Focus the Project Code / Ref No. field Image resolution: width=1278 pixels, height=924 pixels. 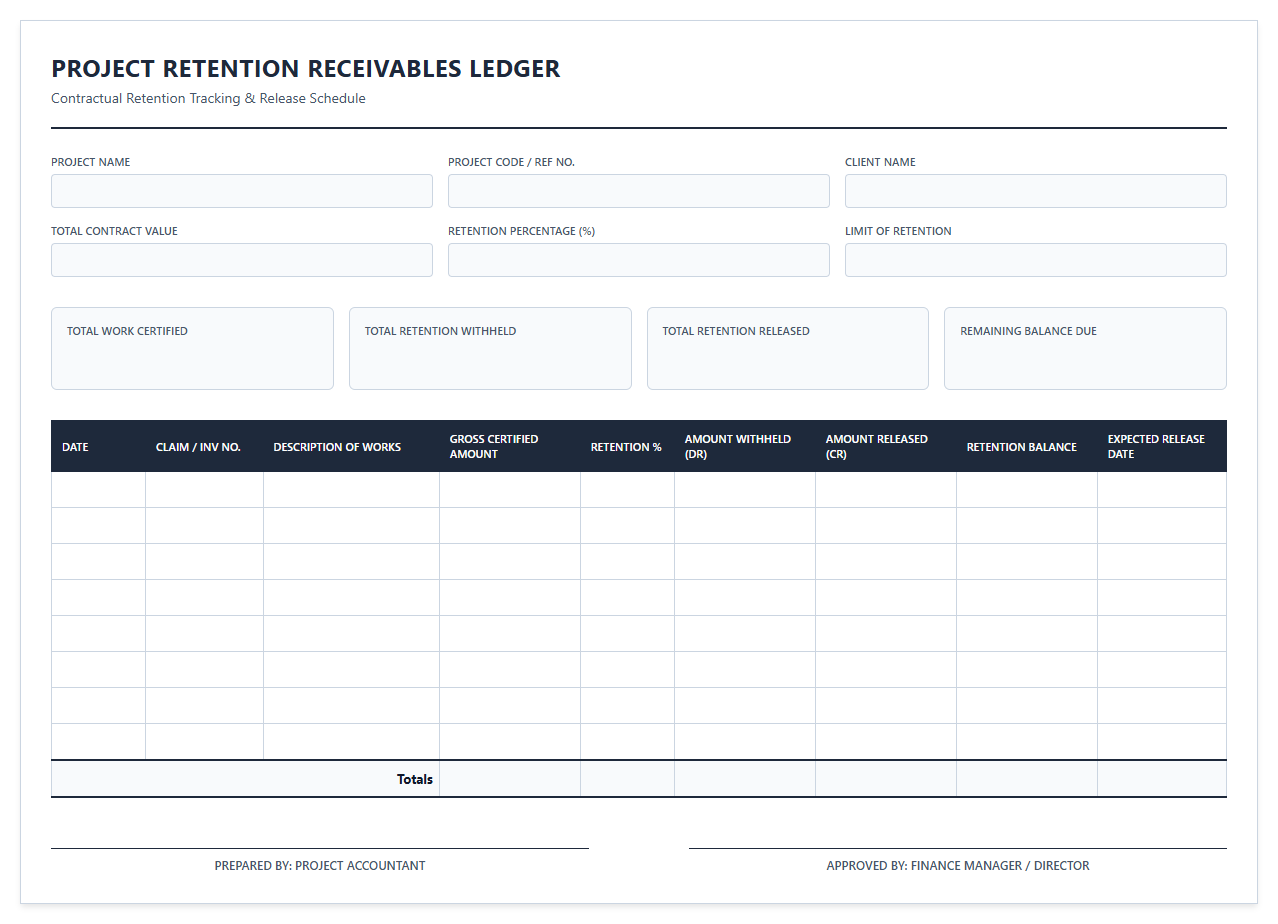(x=639, y=191)
